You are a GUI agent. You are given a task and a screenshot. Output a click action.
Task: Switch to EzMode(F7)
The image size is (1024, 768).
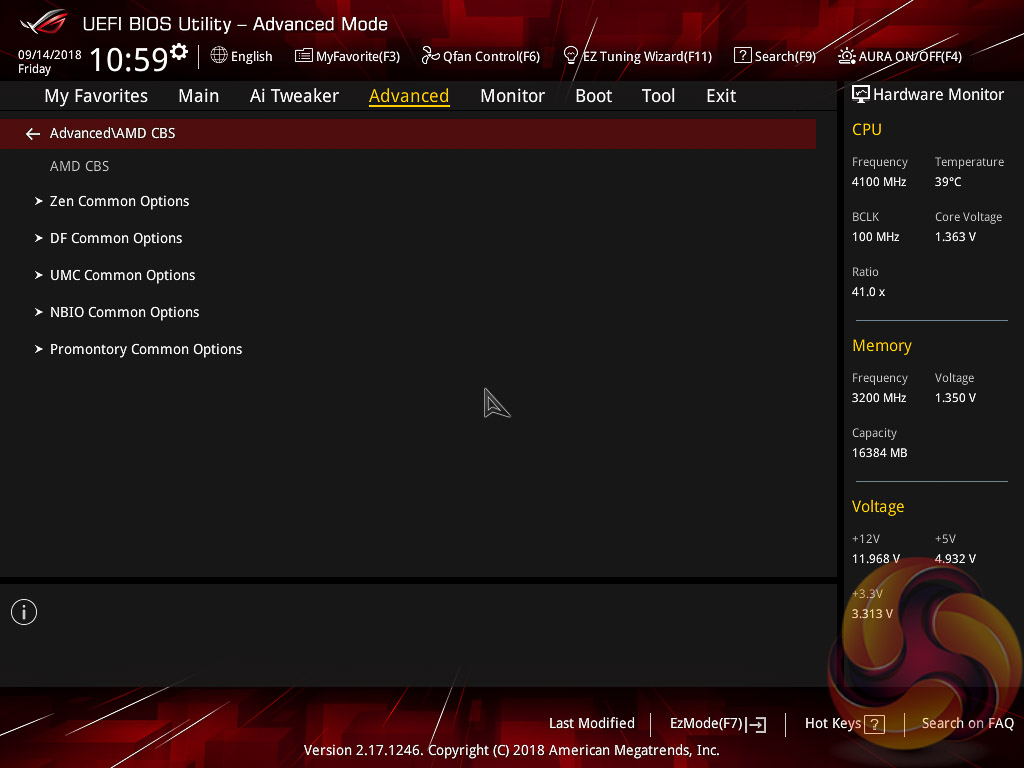(707, 724)
